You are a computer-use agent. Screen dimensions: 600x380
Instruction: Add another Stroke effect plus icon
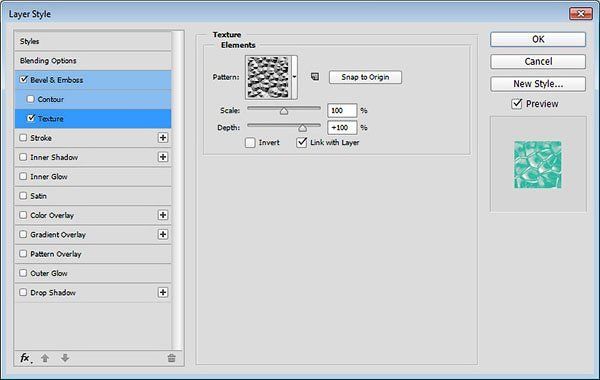tap(163, 138)
